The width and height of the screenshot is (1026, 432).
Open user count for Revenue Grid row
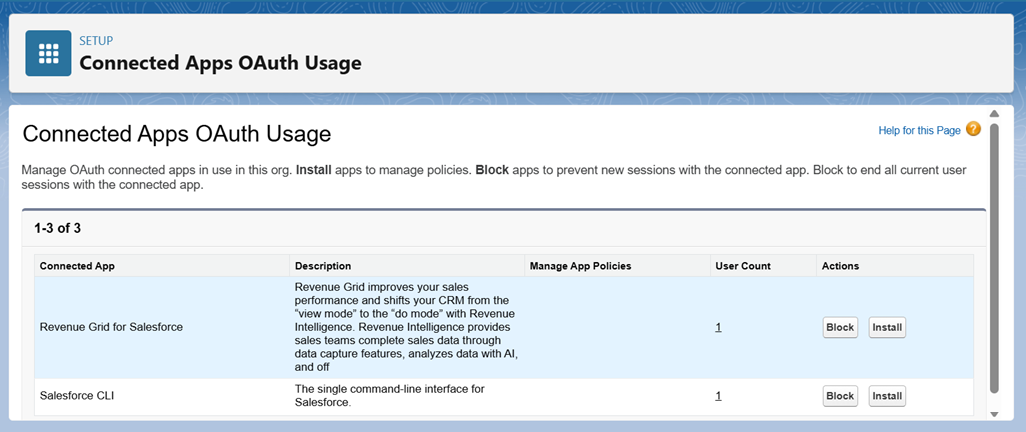point(718,327)
